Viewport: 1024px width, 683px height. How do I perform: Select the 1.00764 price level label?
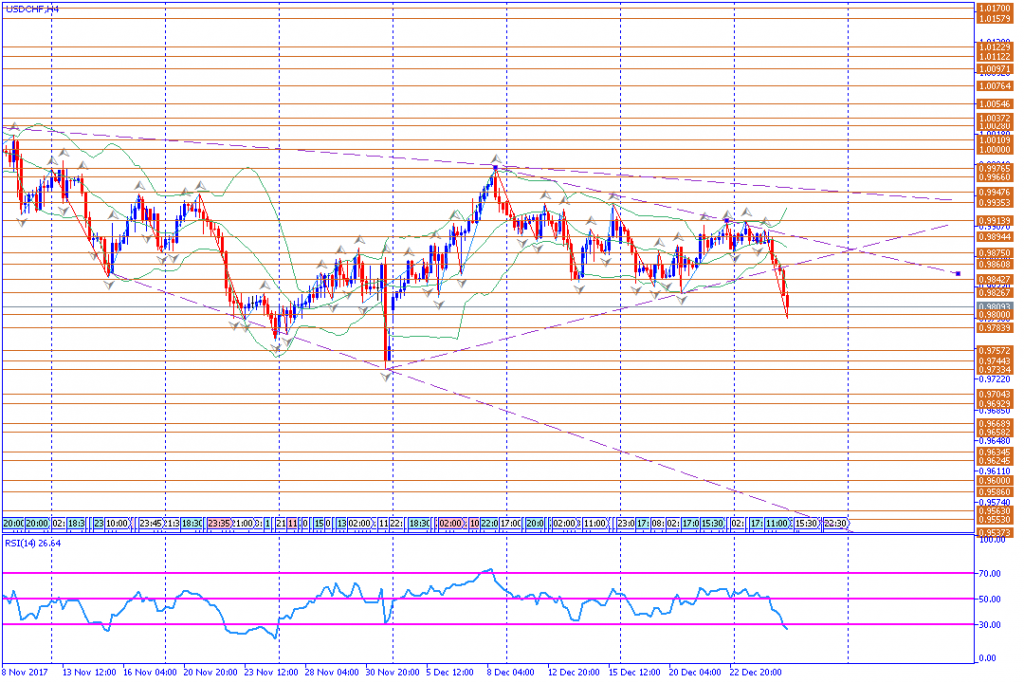993,86
